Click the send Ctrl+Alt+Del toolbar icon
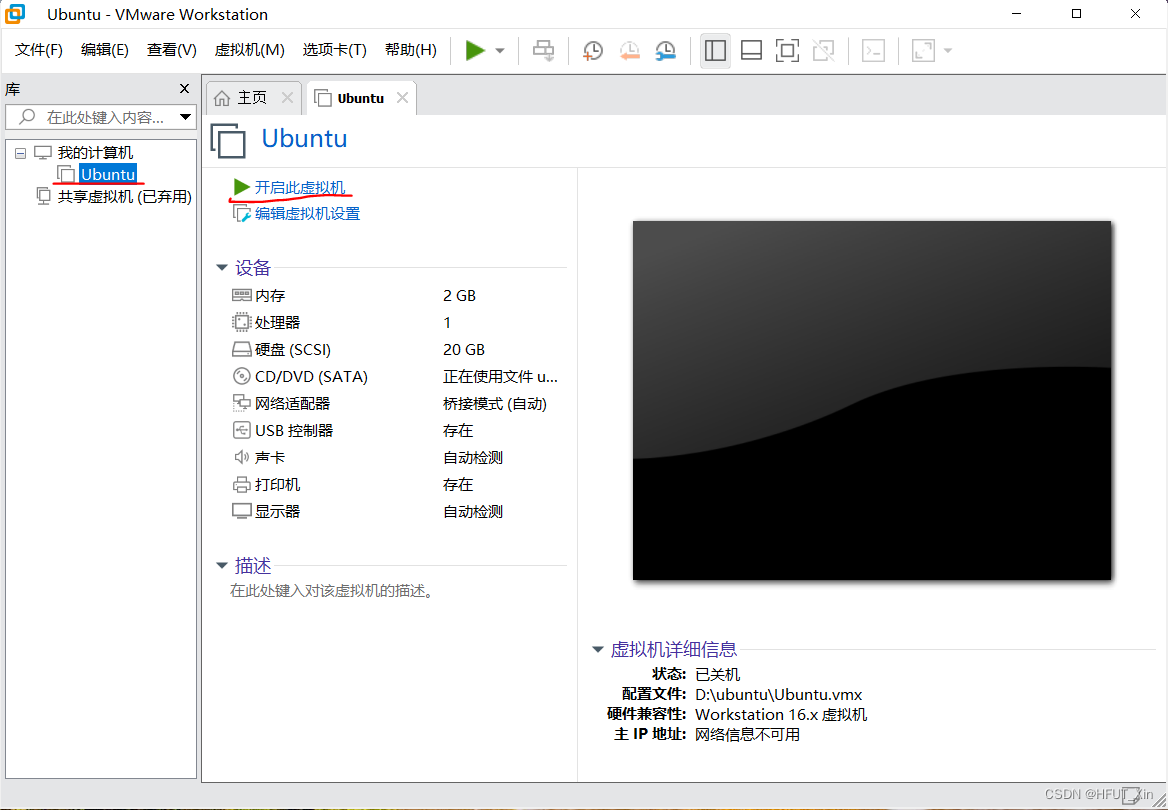 click(x=544, y=51)
